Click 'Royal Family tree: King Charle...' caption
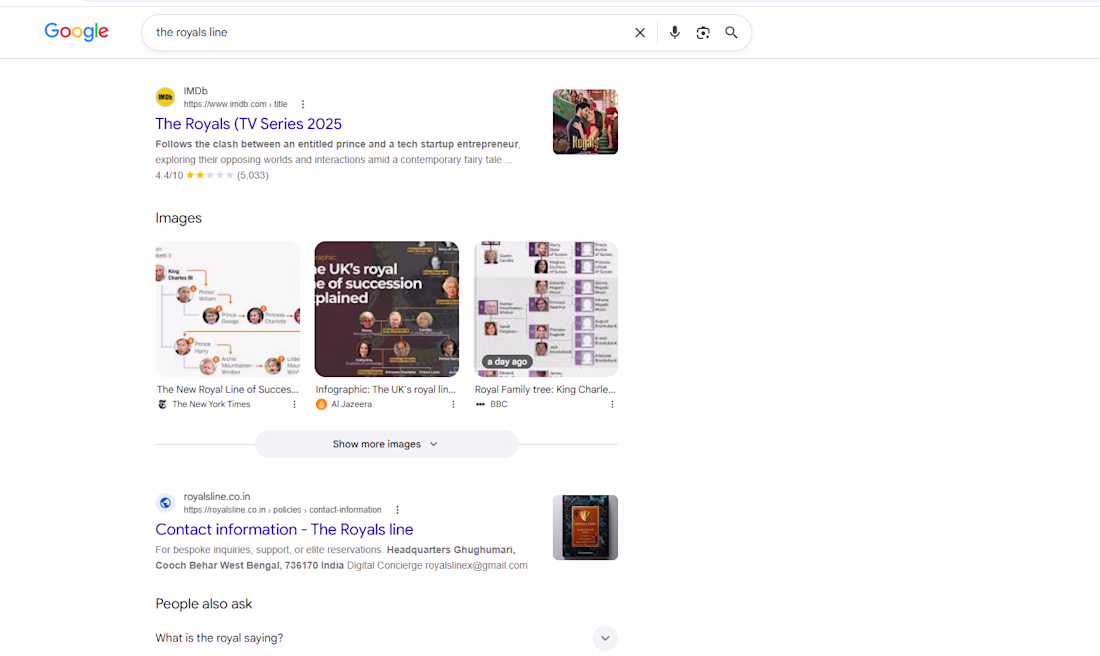 [x=544, y=389]
